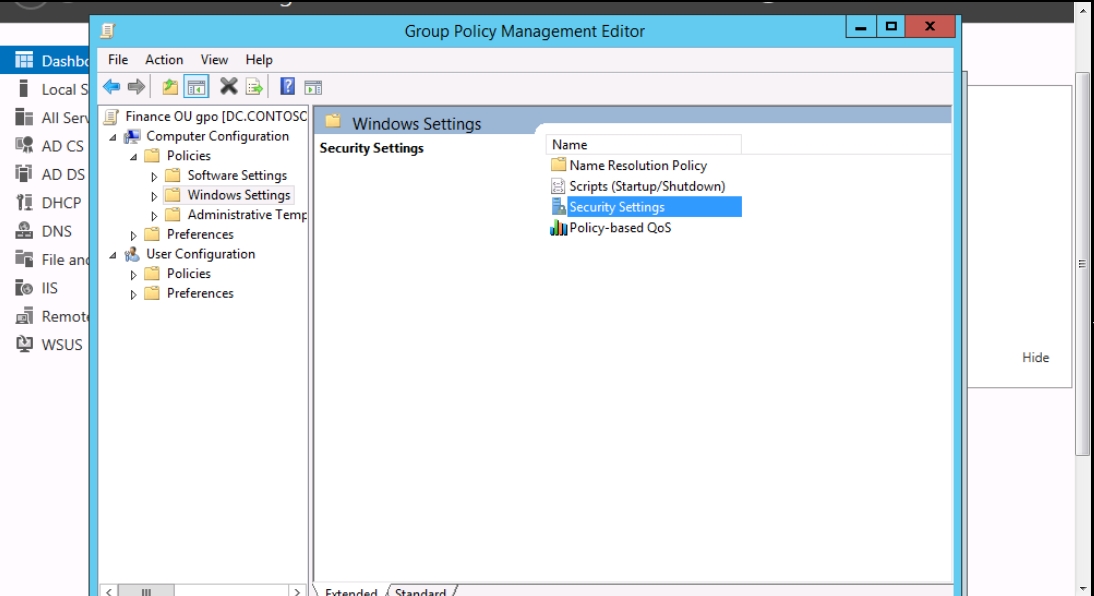
Task: Click the Name Resolution Policy folder icon
Action: pos(558,165)
